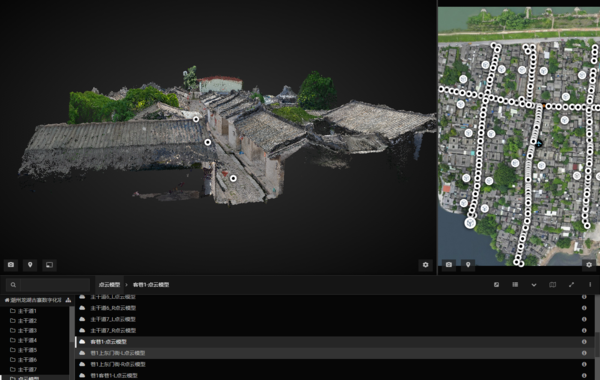600x380 pixels.
Task: Open the aerial map settings gear
Action: 589,264
